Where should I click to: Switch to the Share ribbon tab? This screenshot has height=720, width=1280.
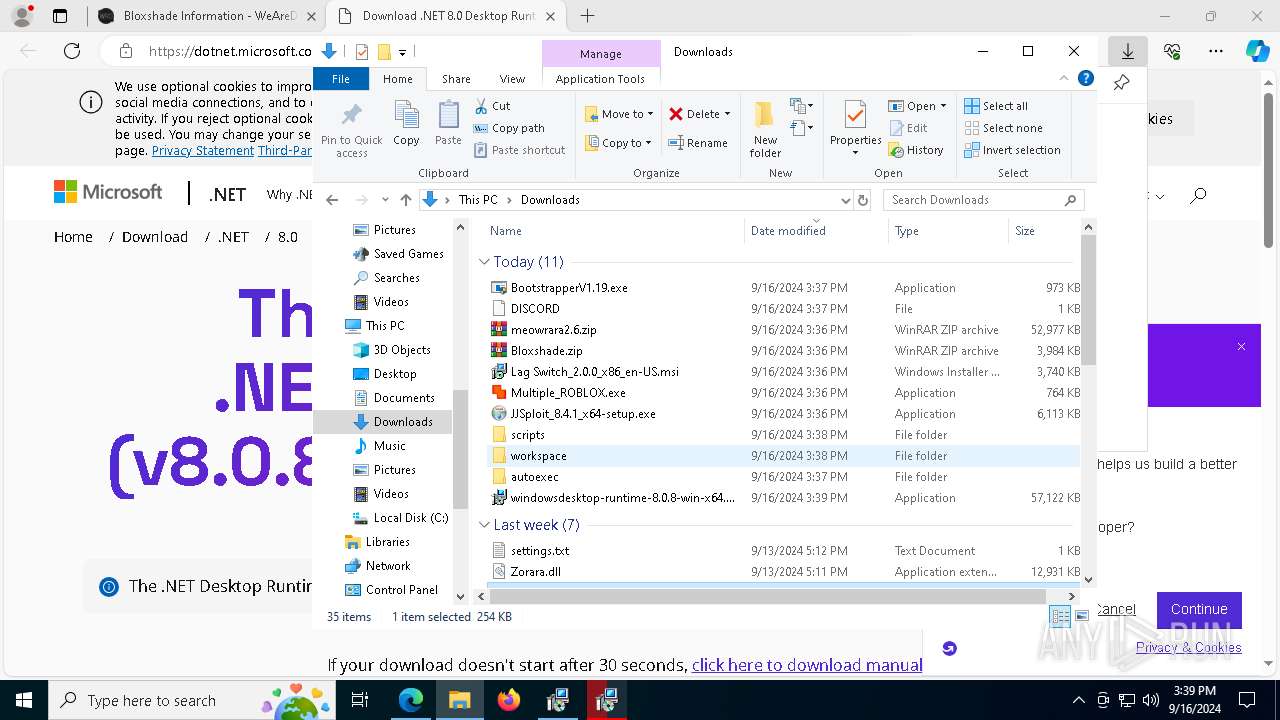click(456, 79)
